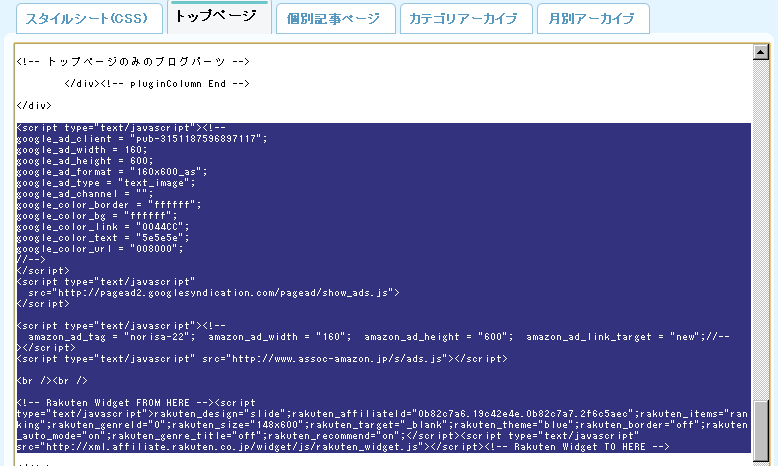Click the google_ad_width = 160 line
This screenshot has width=778, height=466.
click(82, 150)
